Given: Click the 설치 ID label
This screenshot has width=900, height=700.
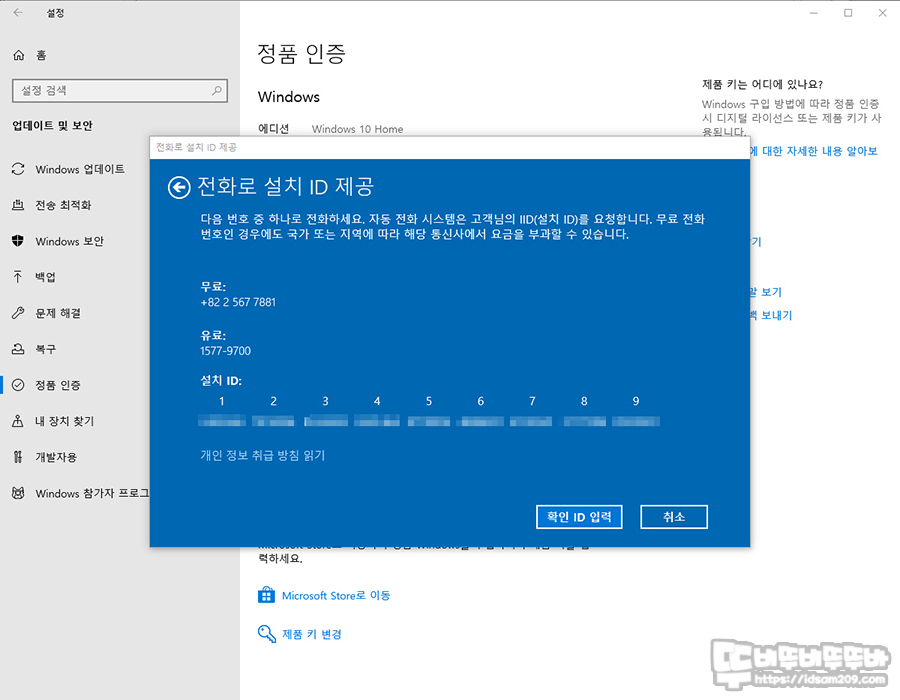Looking at the screenshot, I should [220, 380].
